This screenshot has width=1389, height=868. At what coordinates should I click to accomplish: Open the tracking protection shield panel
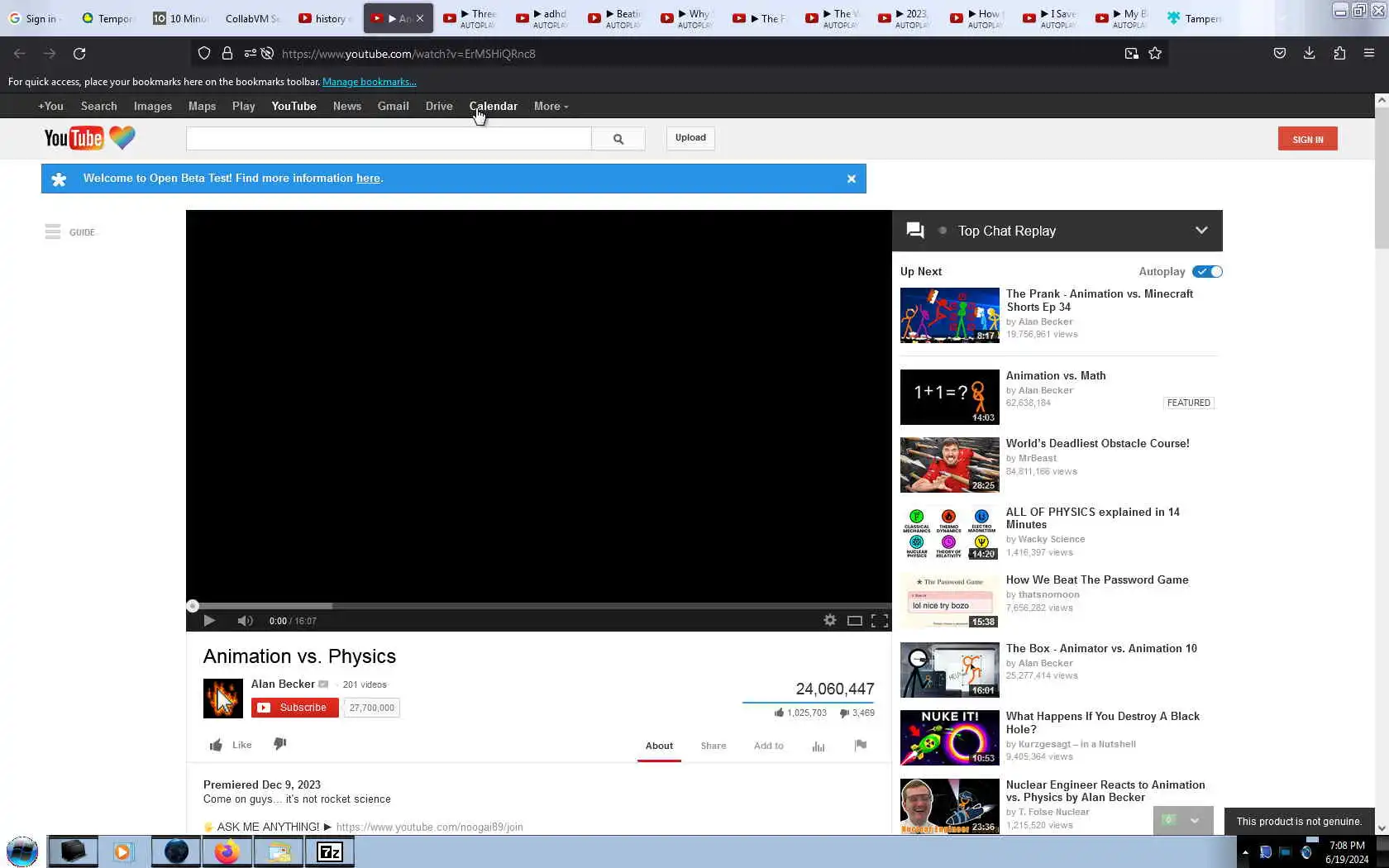(204, 54)
